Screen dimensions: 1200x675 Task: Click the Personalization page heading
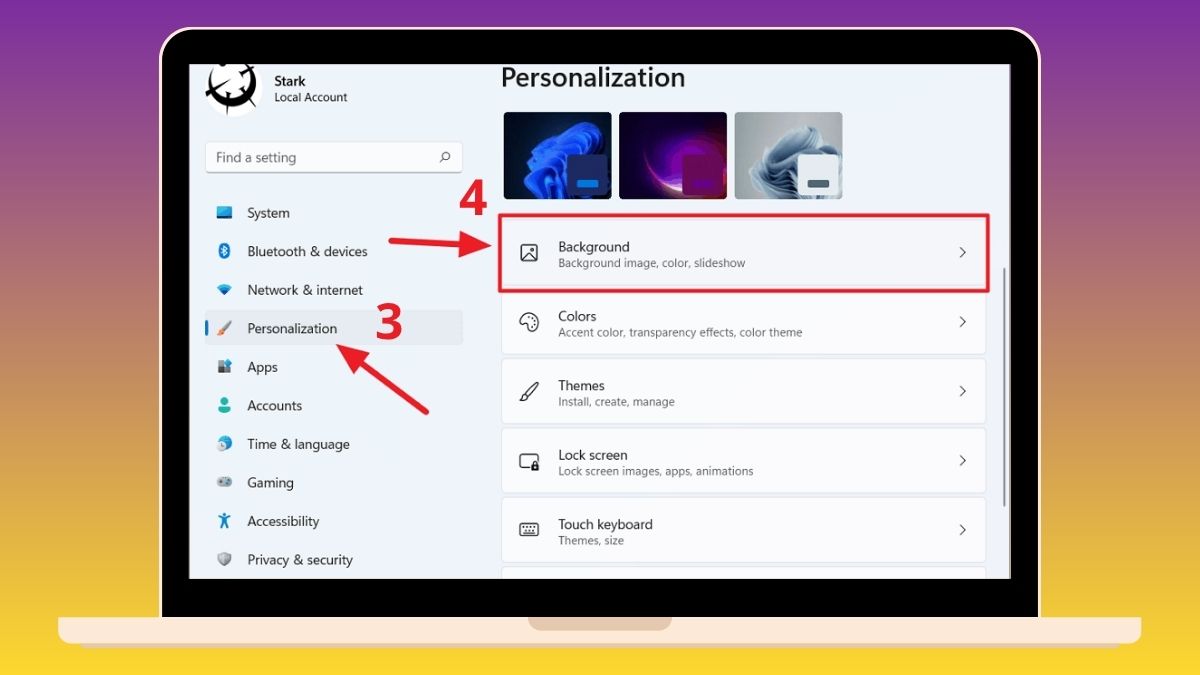[593, 78]
